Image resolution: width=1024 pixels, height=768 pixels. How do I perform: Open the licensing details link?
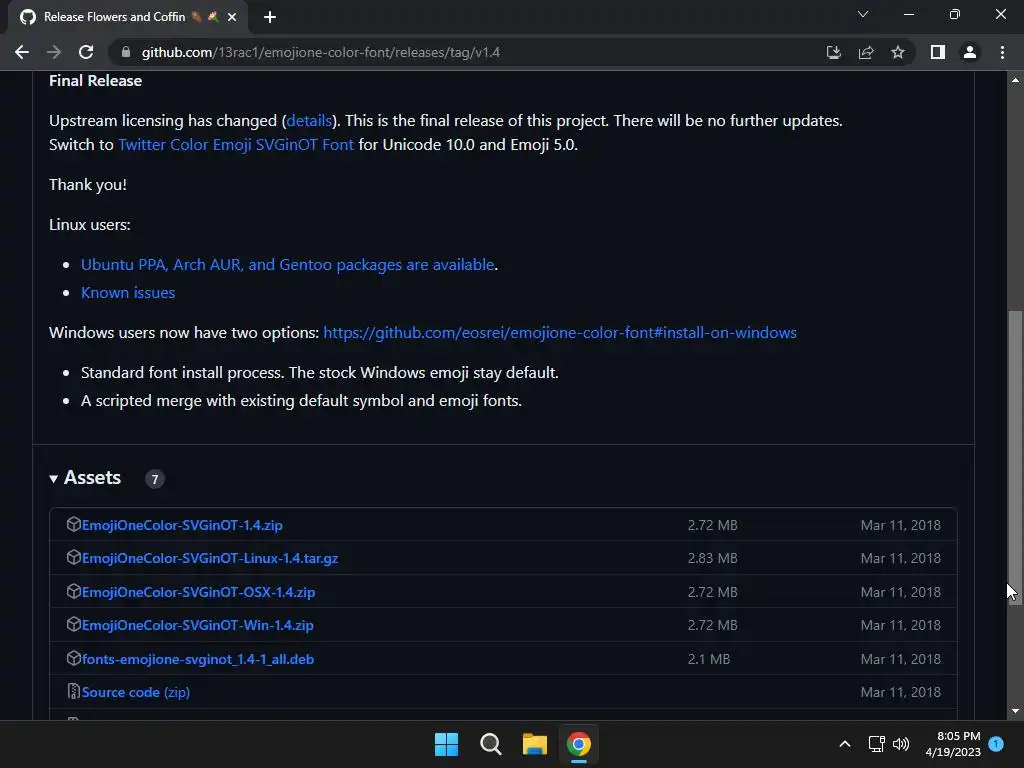click(309, 121)
